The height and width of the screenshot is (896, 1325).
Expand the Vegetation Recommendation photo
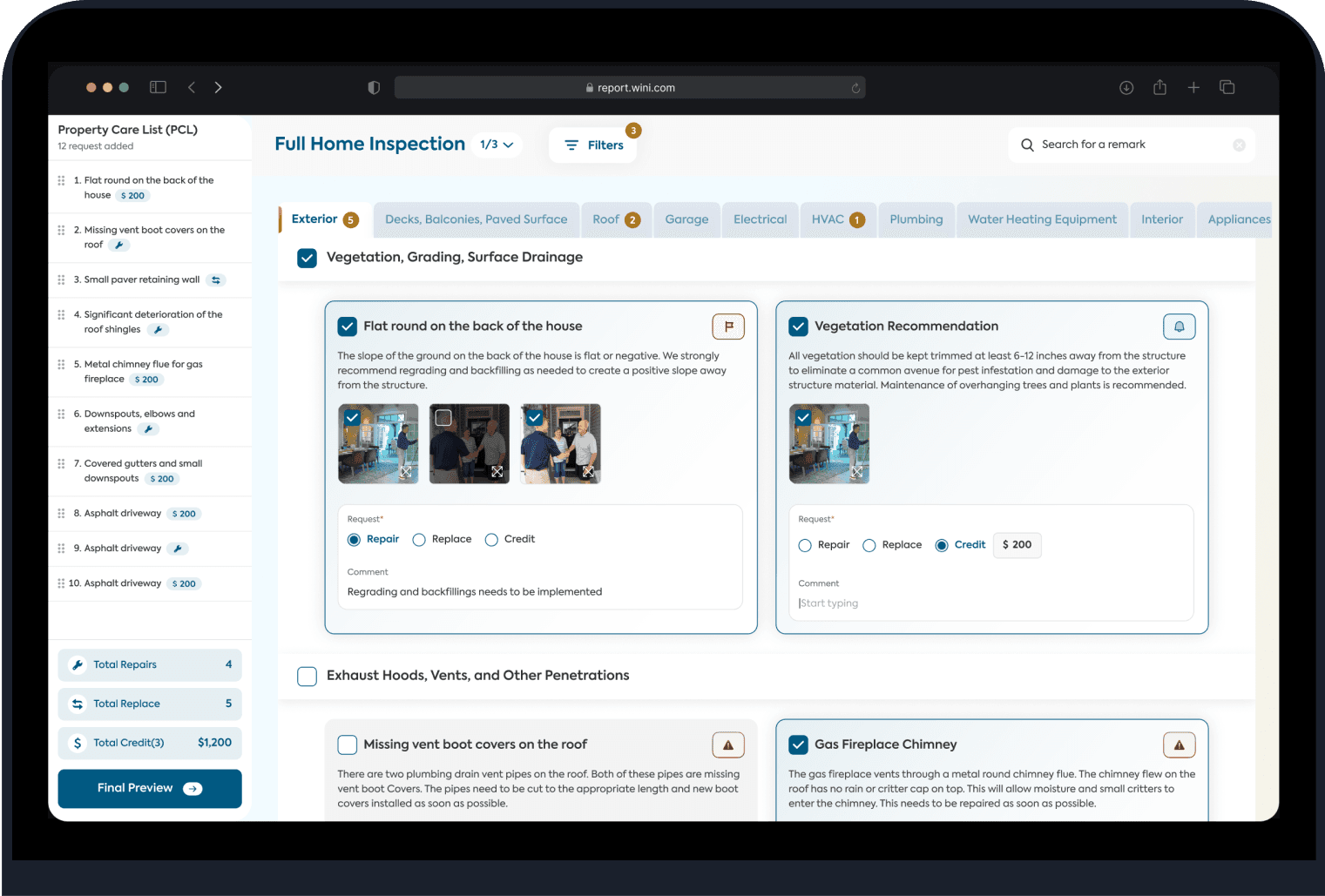tap(857, 472)
